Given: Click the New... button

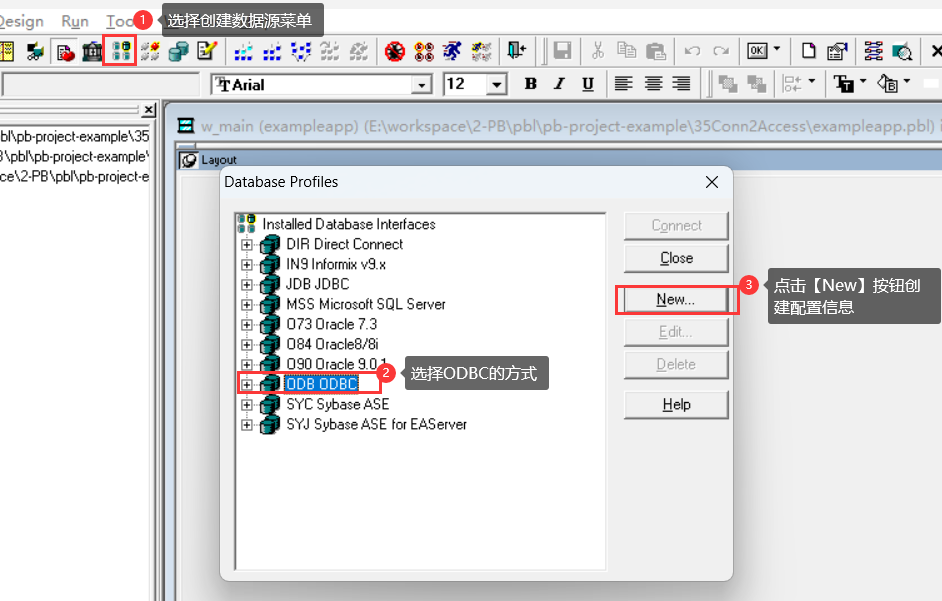Looking at the screenshot, I should (675, 299).
